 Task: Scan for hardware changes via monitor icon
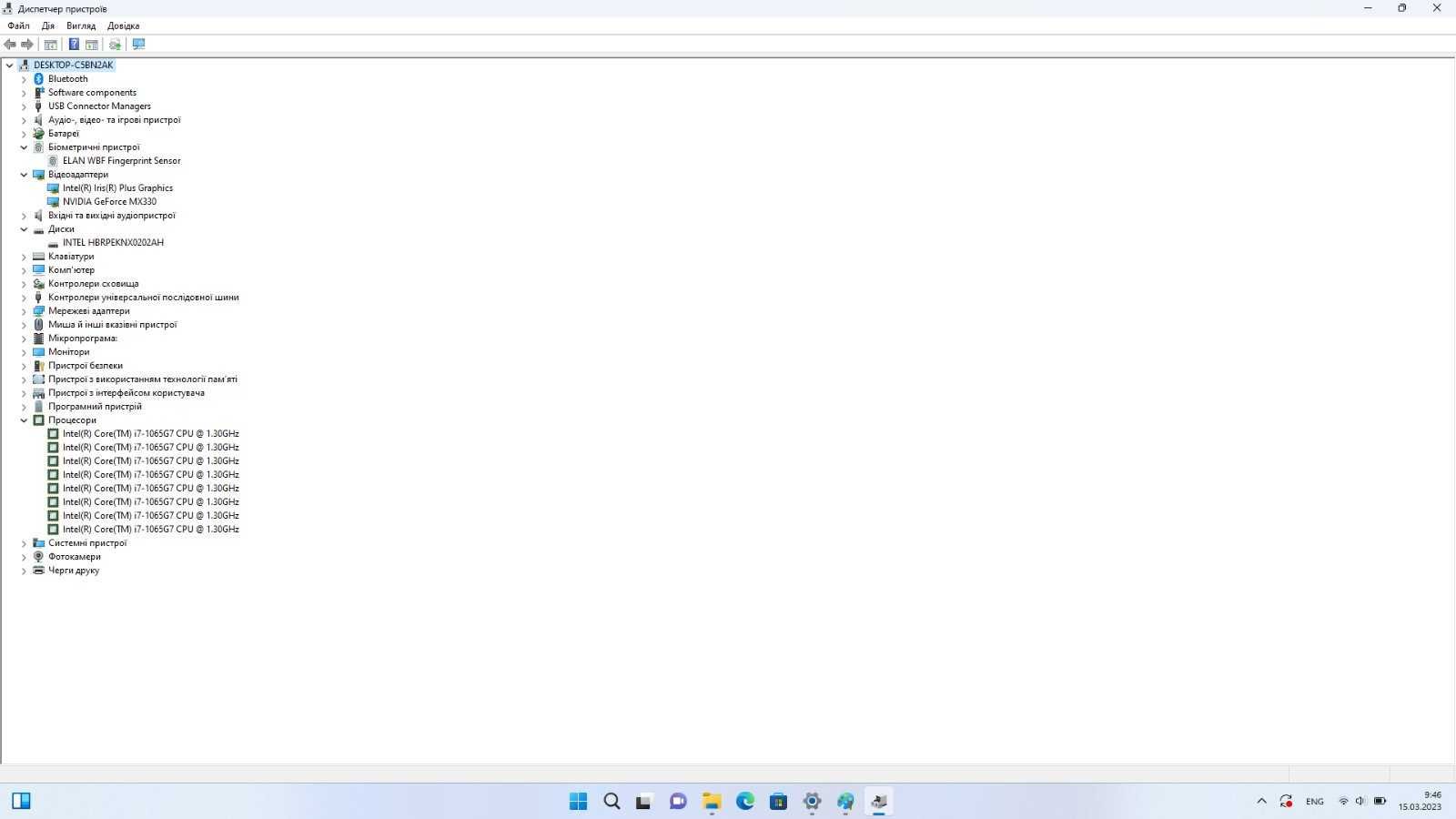138,44
